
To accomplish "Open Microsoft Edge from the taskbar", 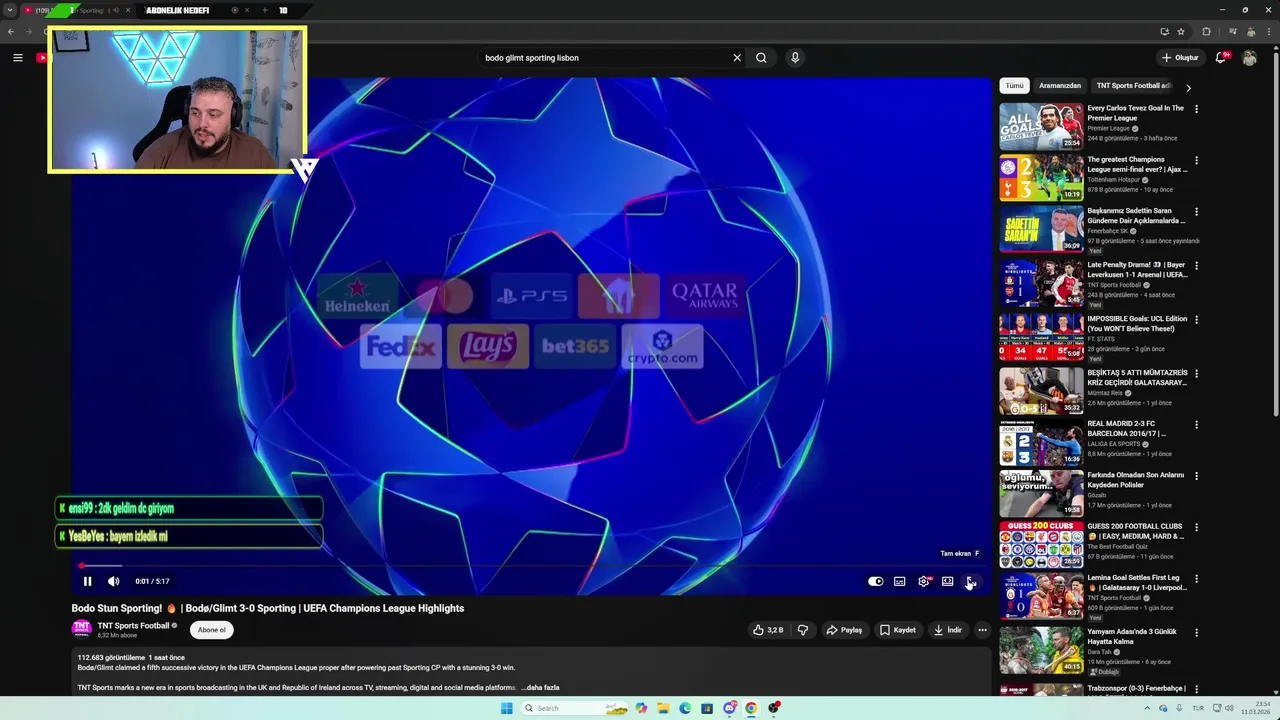I will tap(685, 708).
